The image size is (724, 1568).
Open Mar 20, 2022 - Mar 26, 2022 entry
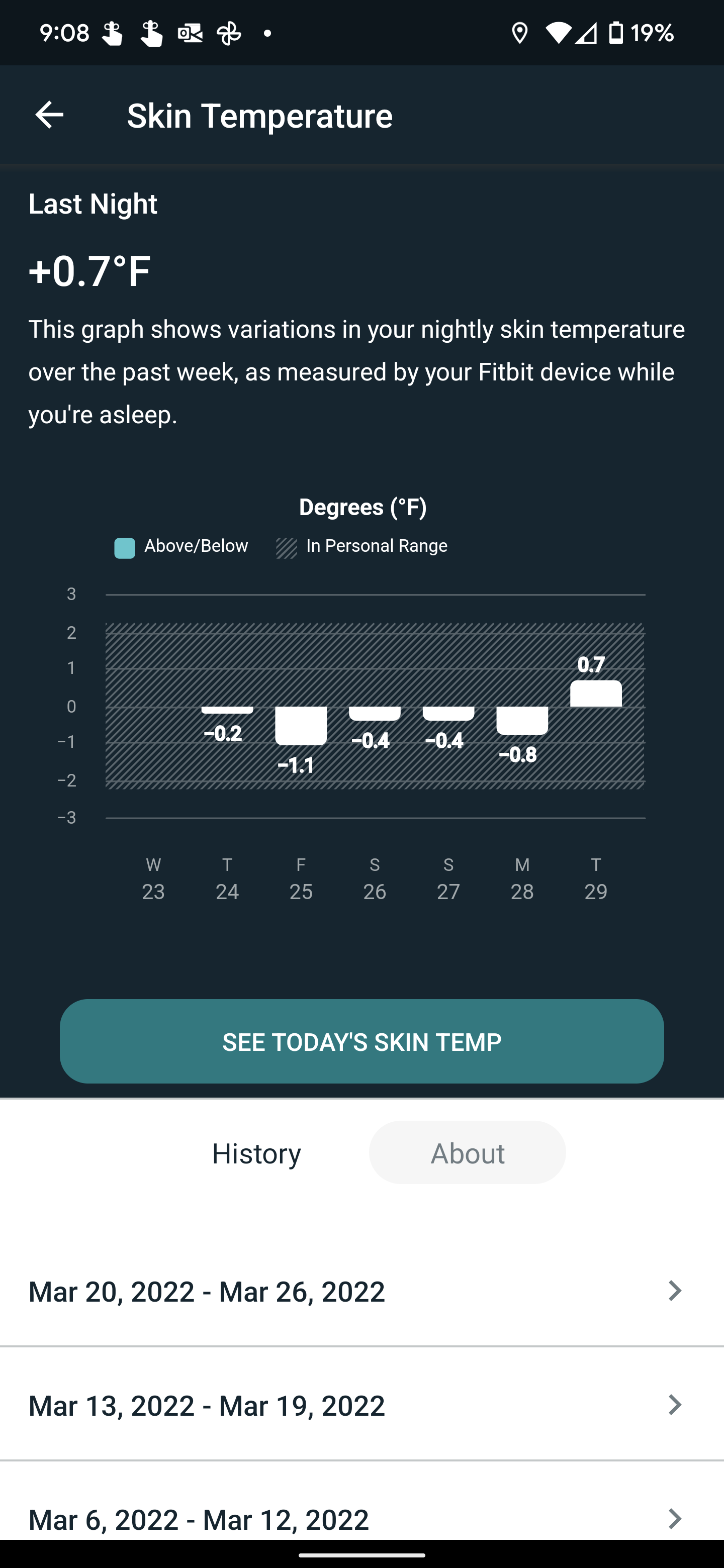(207, 1291)
